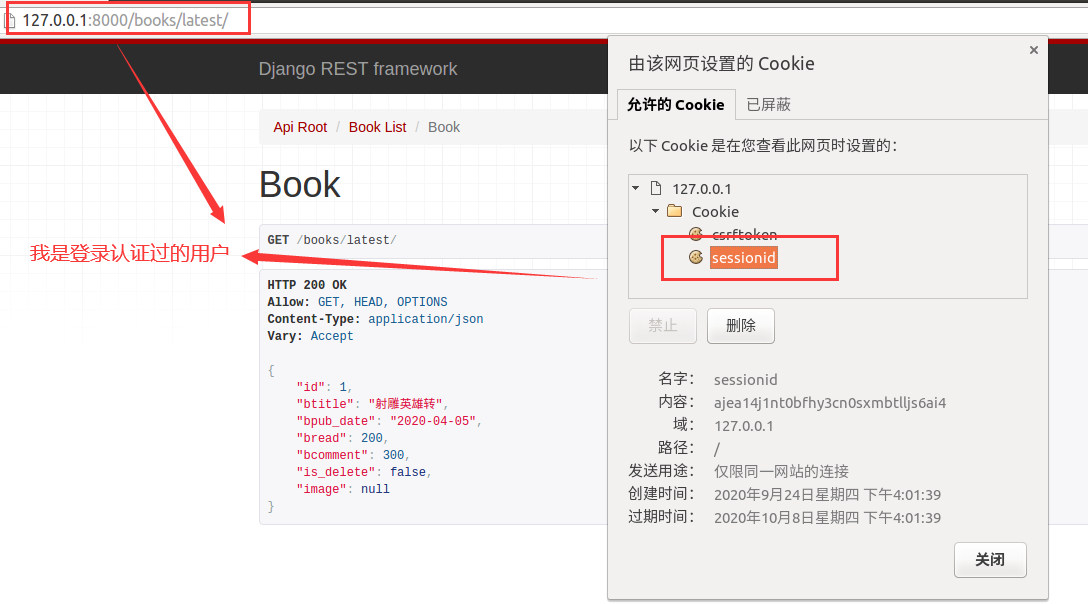
Task: Switch to 允许的 Cookie tab
Action: (x=676, y=104)
